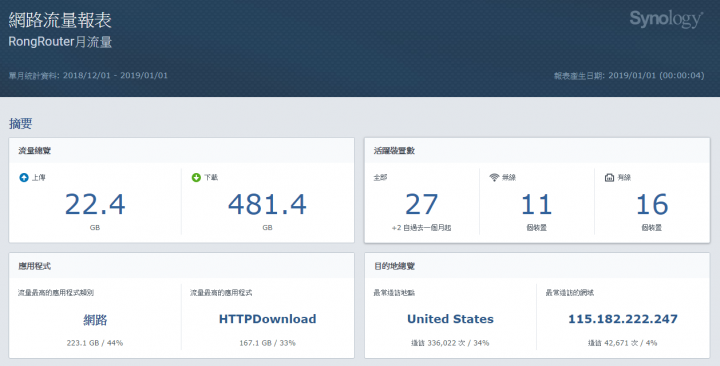
Task: Click the subtitle RongRouter月流量
Action: coord(60,42)
